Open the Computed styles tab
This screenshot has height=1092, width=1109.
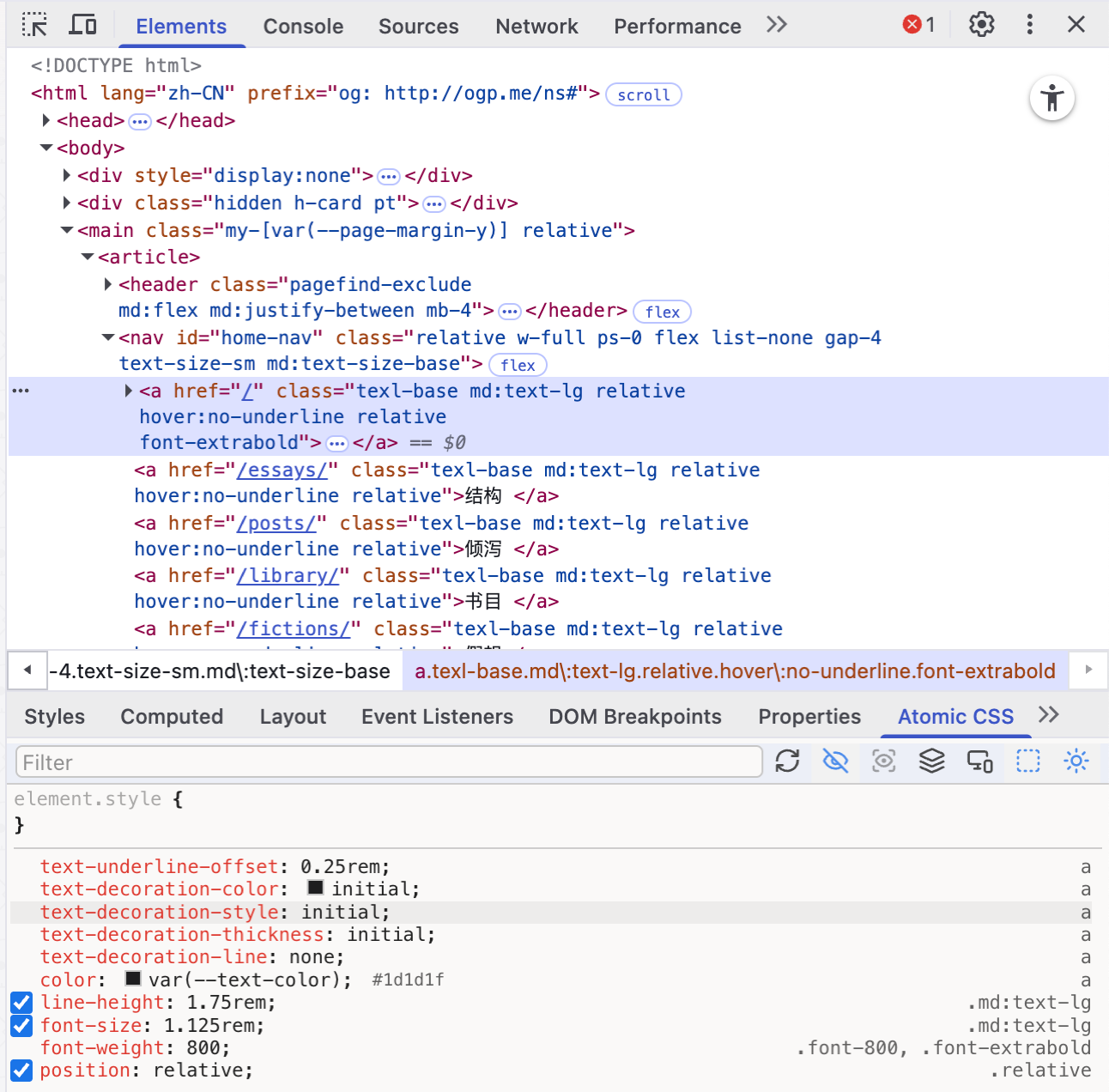tap(172, 717)
